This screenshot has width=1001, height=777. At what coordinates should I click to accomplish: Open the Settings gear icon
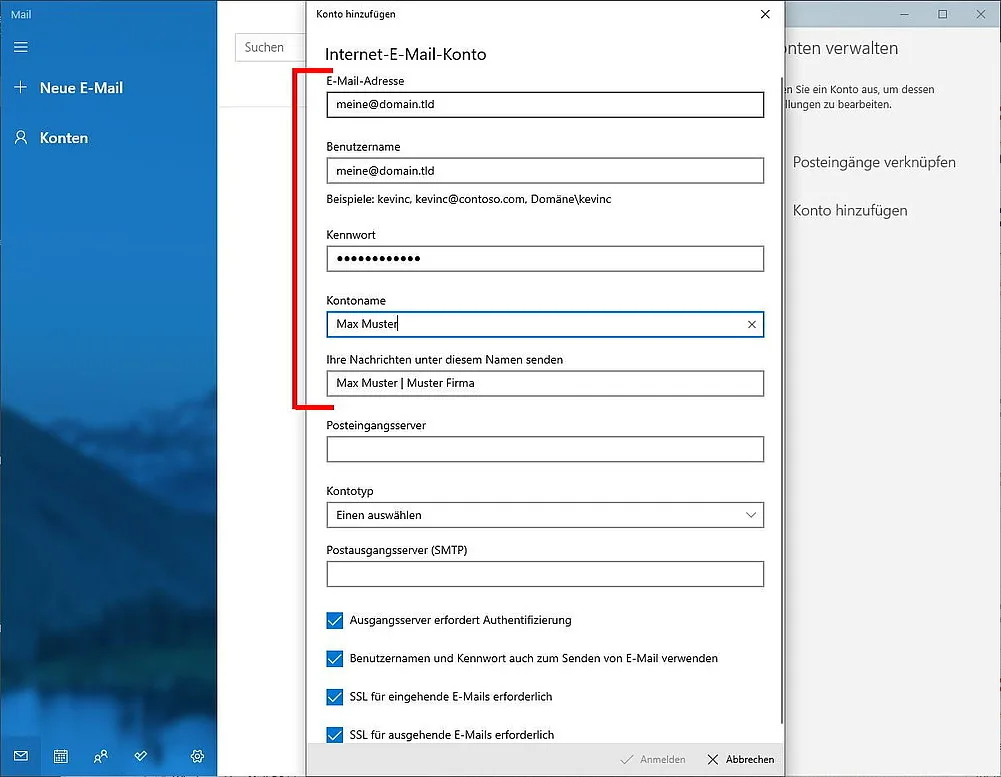(197, 757)
